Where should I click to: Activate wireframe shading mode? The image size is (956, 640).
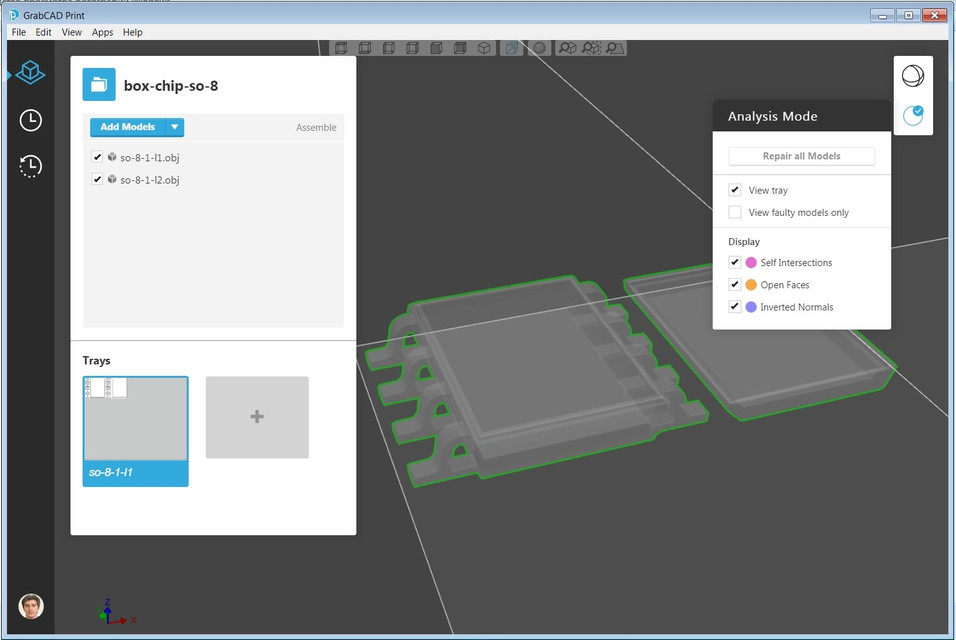[x=512, y=47]
